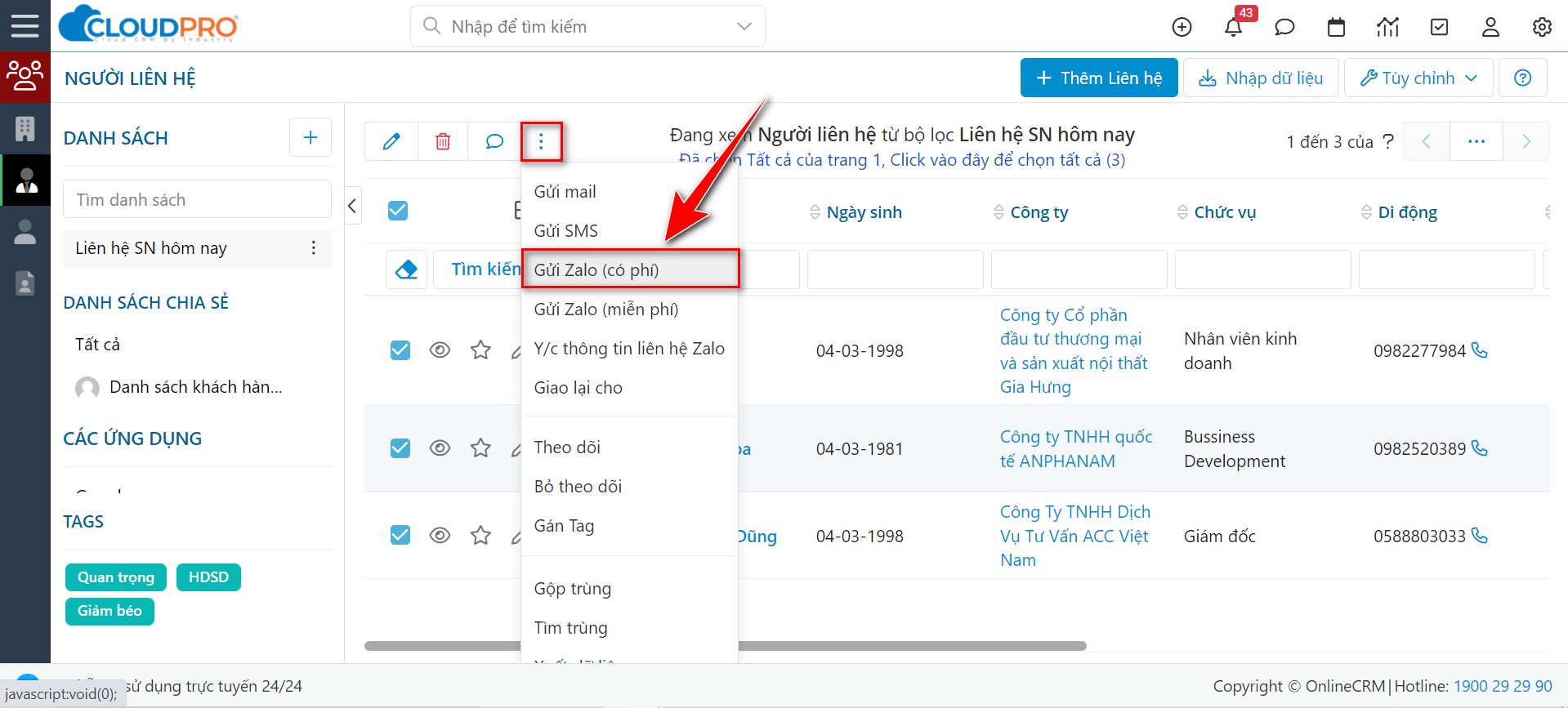Toggle eye icon on ANPHANAM row
1568x708 pixels.
click(440, 448)
